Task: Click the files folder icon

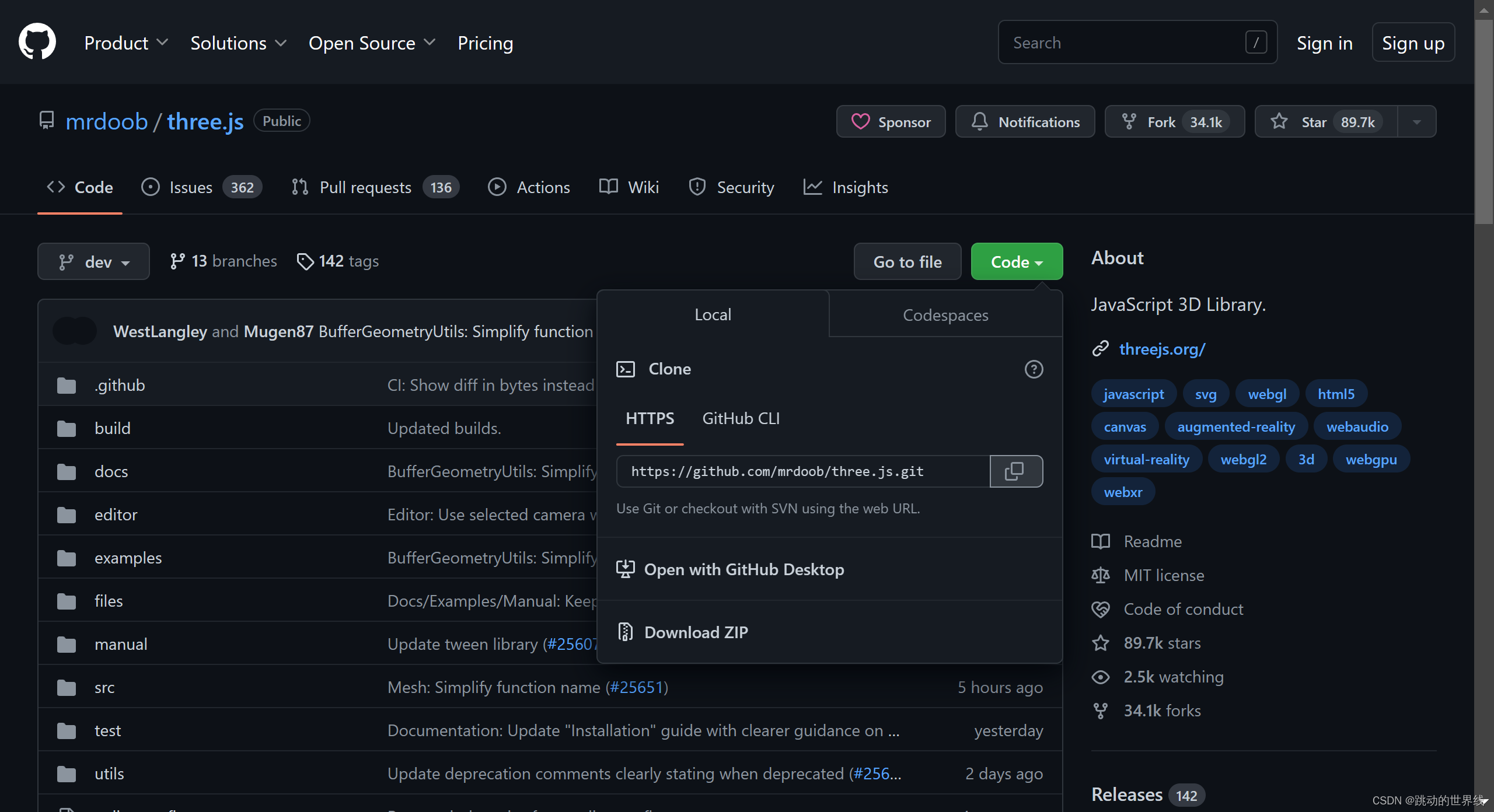Action: [67, 601]
